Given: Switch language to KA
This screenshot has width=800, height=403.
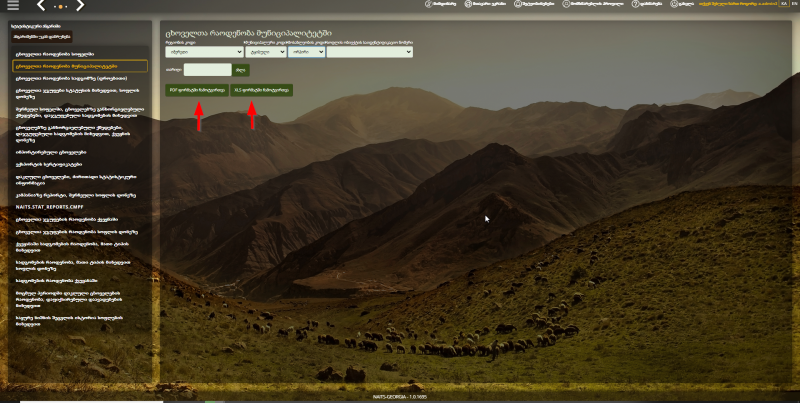Looking at the screenshot, I should [x=783, y=5].
